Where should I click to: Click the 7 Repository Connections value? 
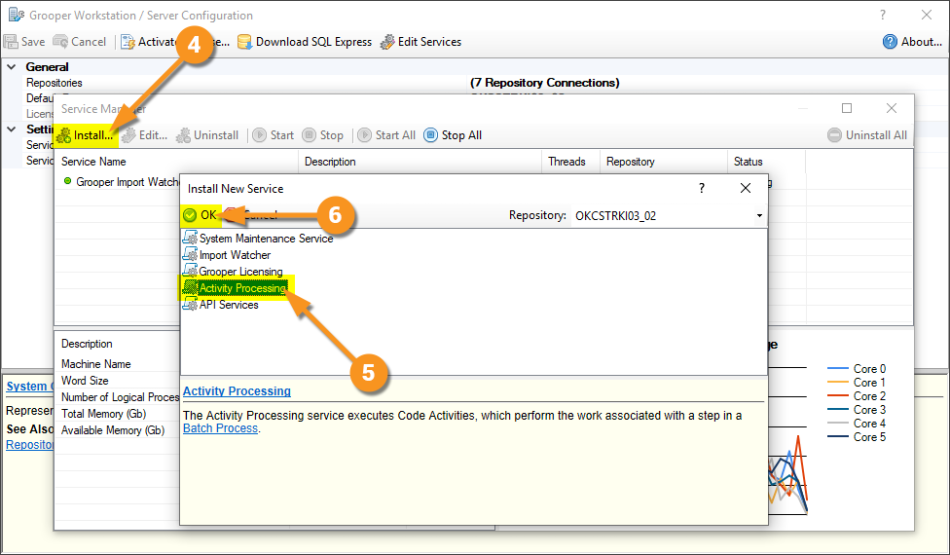[545, 82]
